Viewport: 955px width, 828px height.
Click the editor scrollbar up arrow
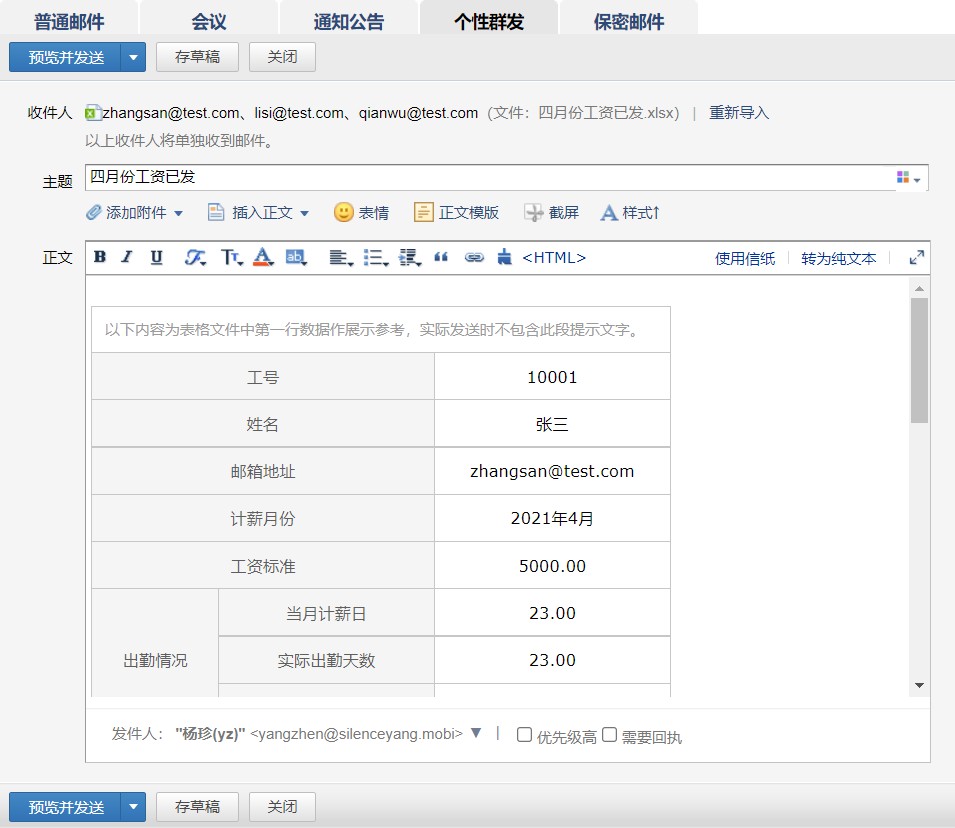click(919, 288)
